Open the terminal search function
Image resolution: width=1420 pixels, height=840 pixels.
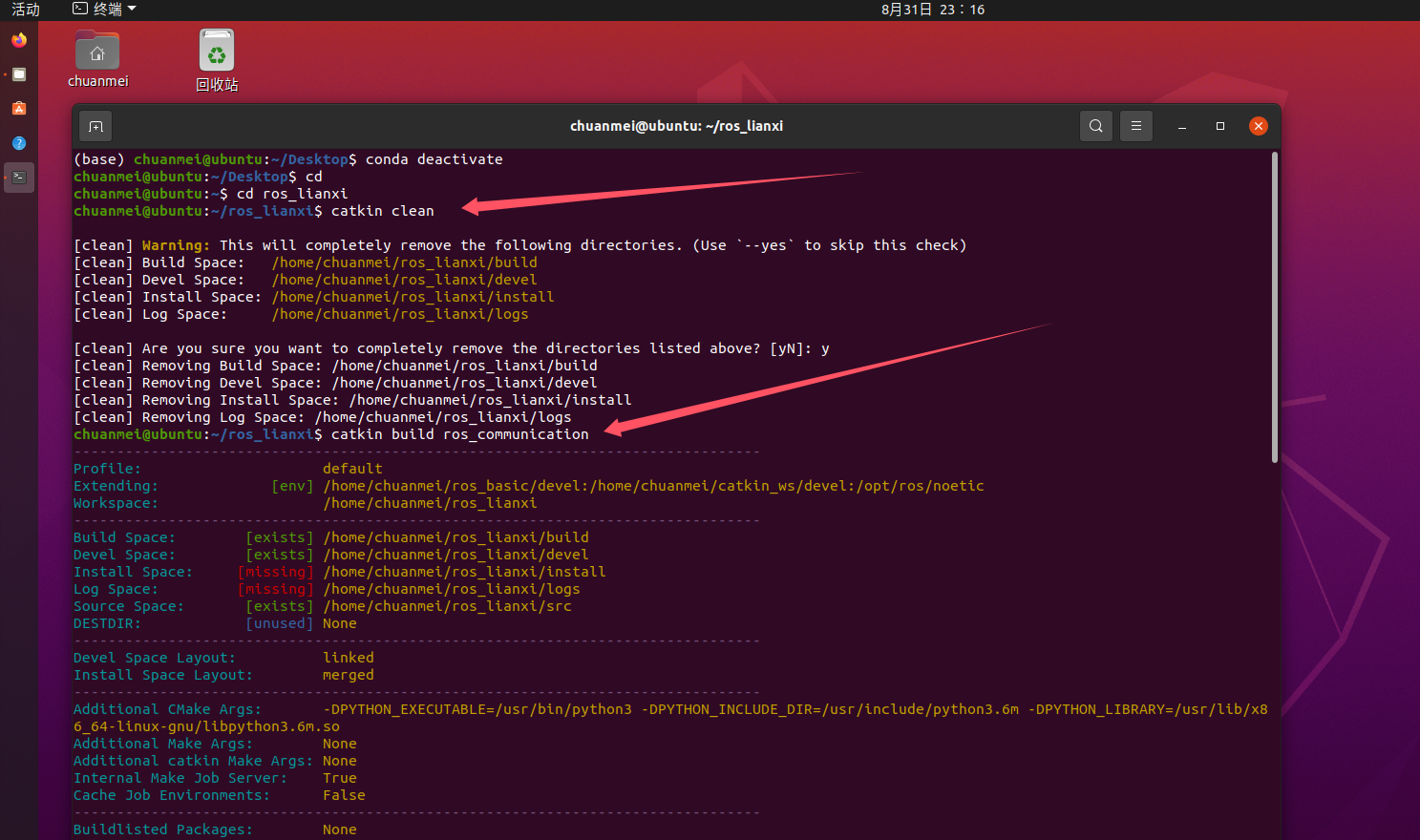[1095, 125]
